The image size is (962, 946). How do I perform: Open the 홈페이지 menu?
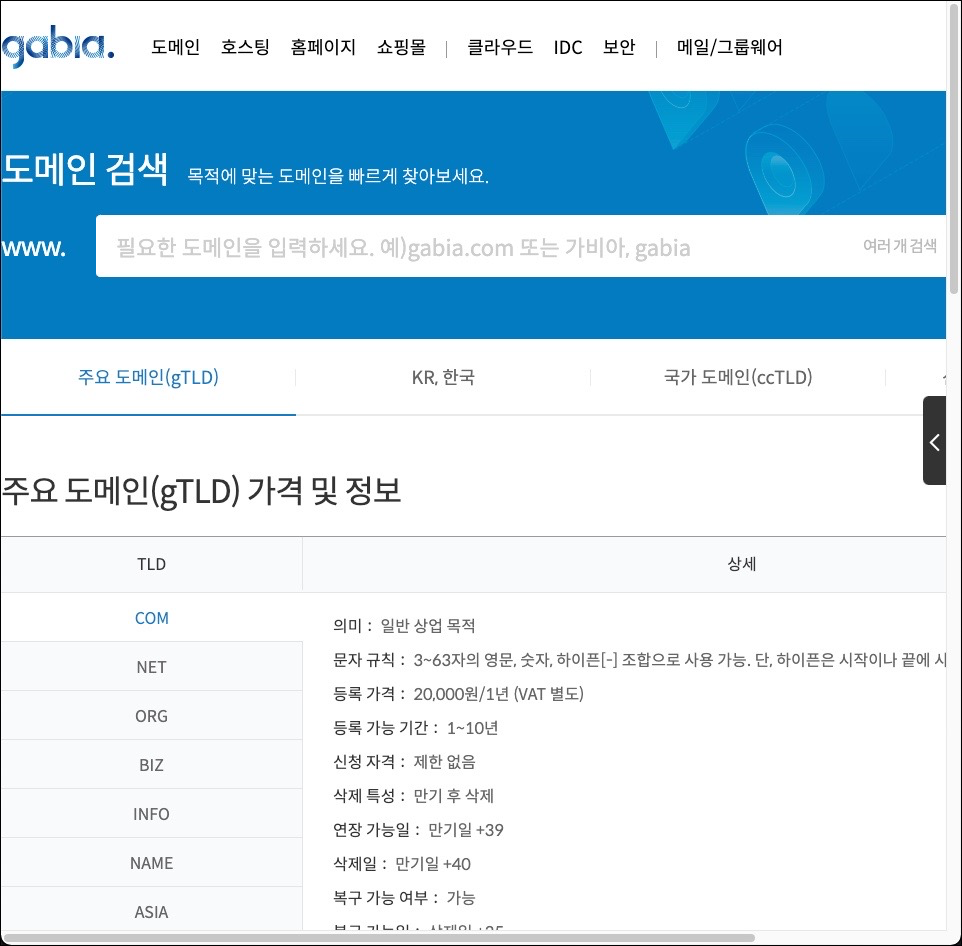[x=323, y=47]
